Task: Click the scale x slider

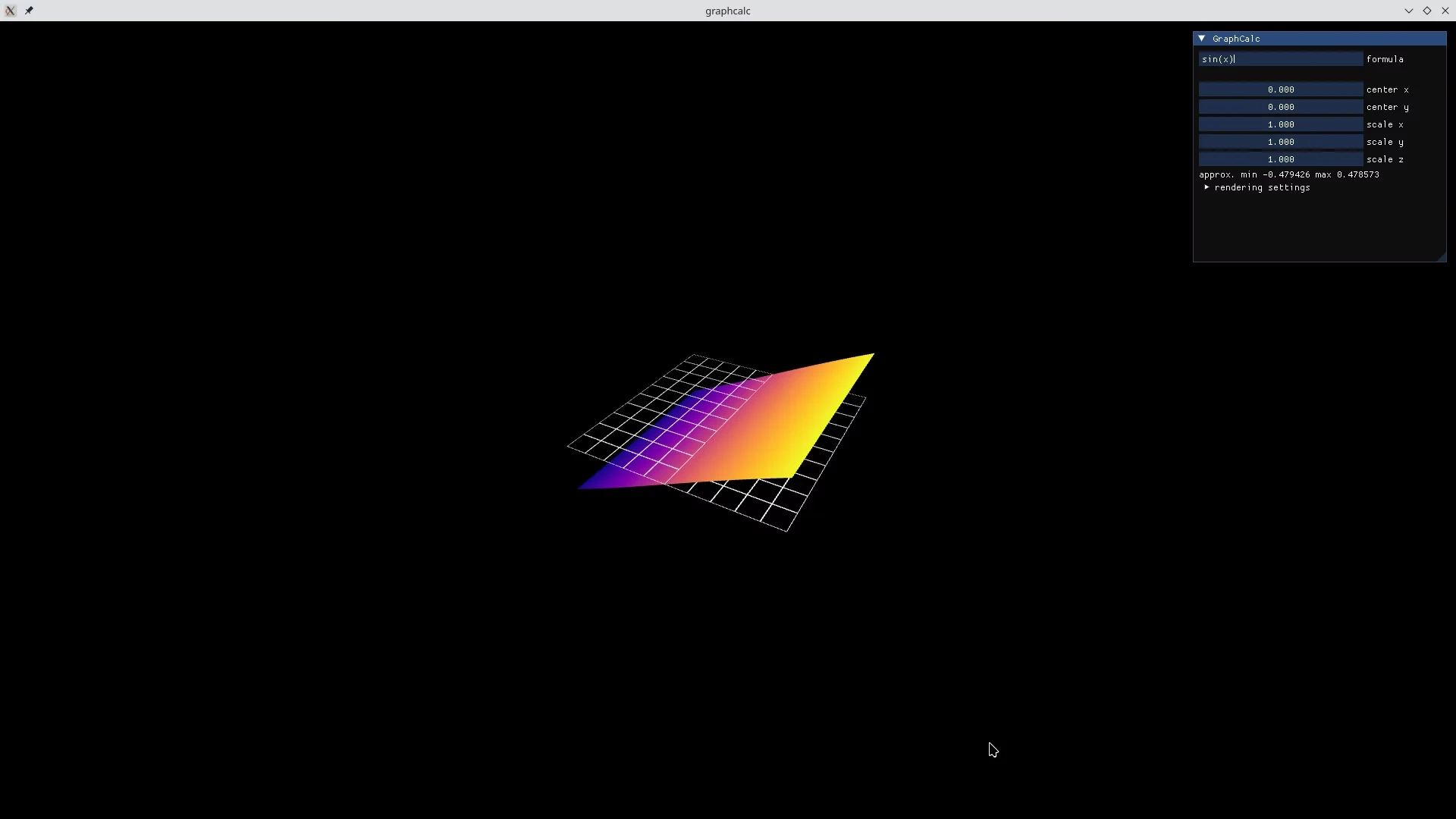Action: click(1281, 124)
